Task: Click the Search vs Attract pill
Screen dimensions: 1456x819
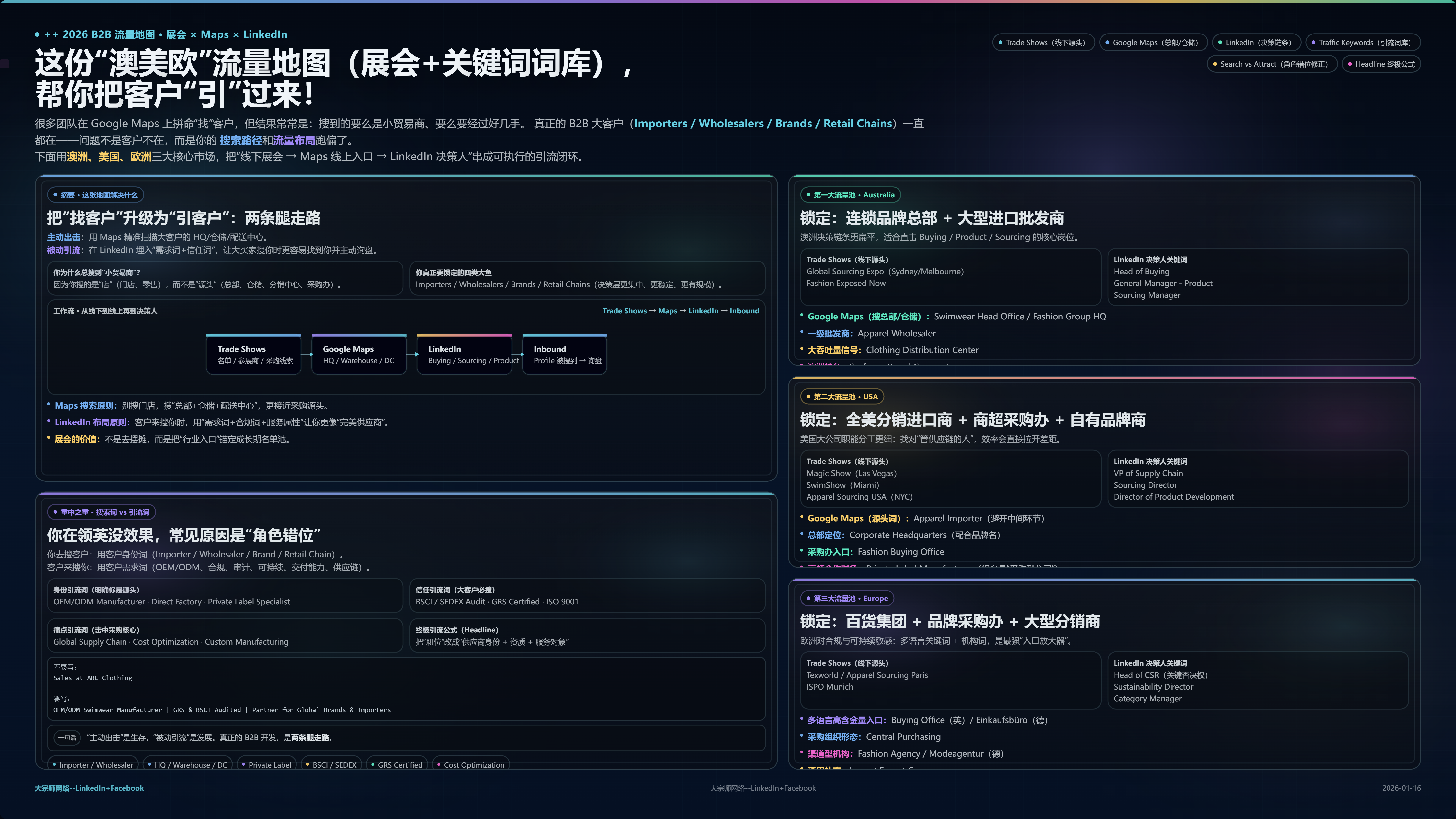Action: pyautogui.click(x=1272, y=64)
